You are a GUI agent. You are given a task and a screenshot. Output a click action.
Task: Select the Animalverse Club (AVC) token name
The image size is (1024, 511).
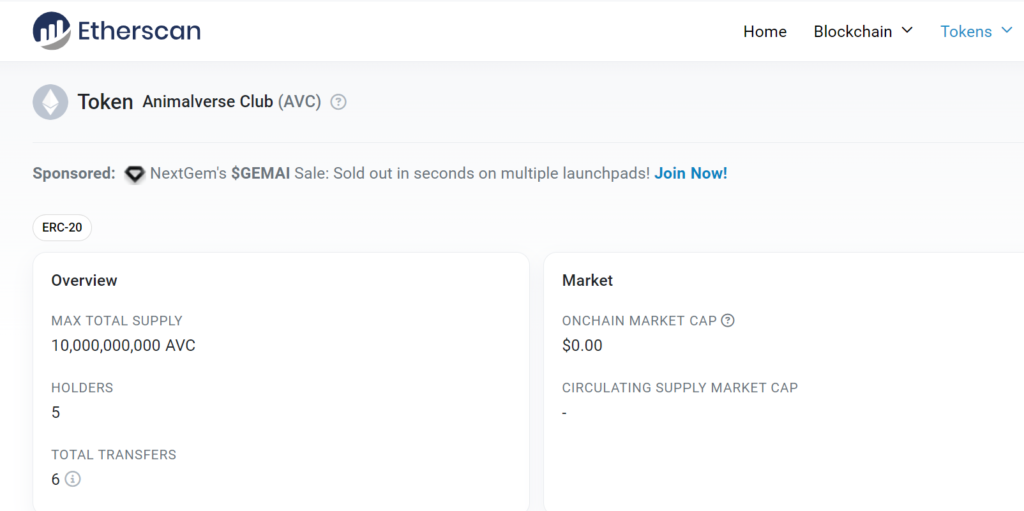click(232, 102)
